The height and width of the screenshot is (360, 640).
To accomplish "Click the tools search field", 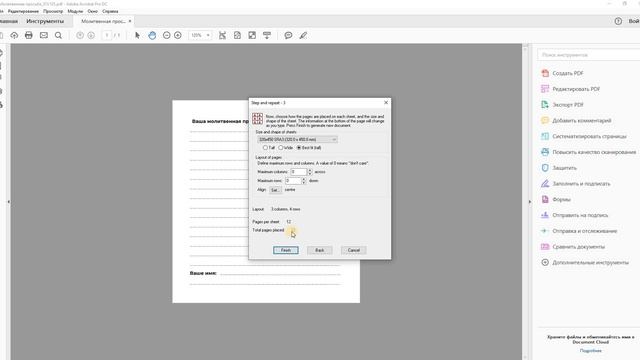I will tap(589, 55).
